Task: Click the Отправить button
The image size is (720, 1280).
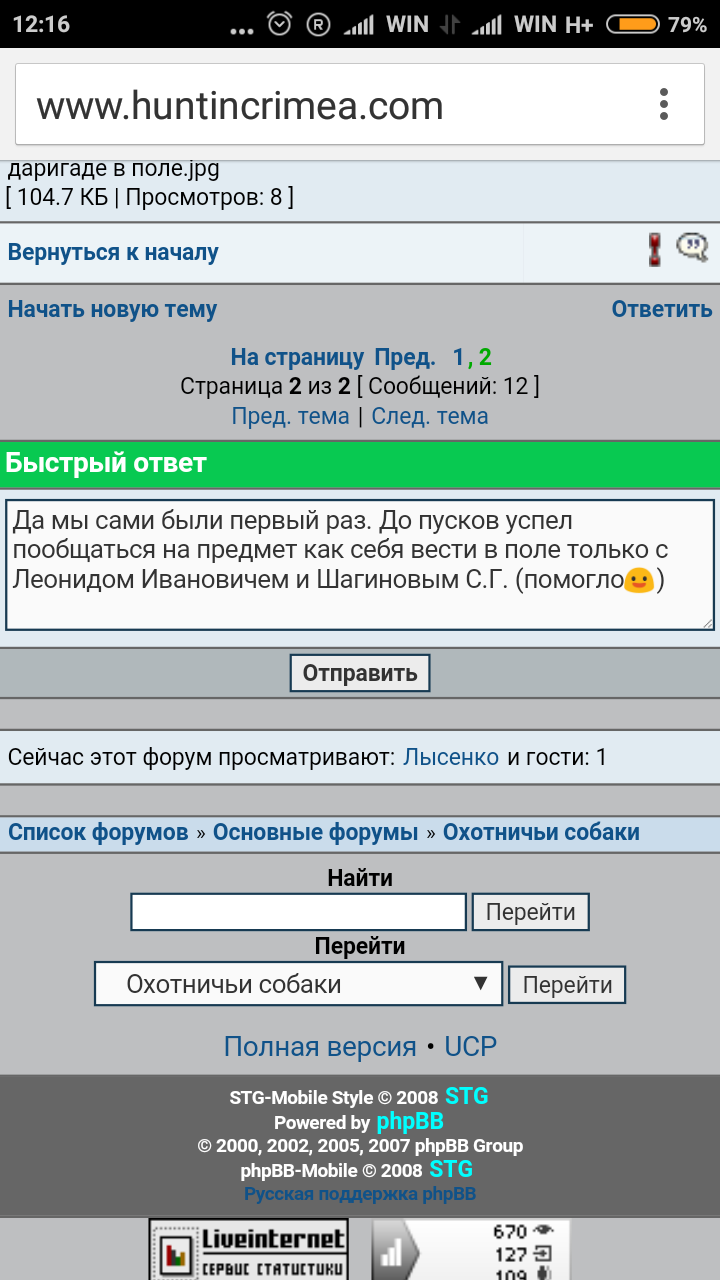Action: (360, 673)
